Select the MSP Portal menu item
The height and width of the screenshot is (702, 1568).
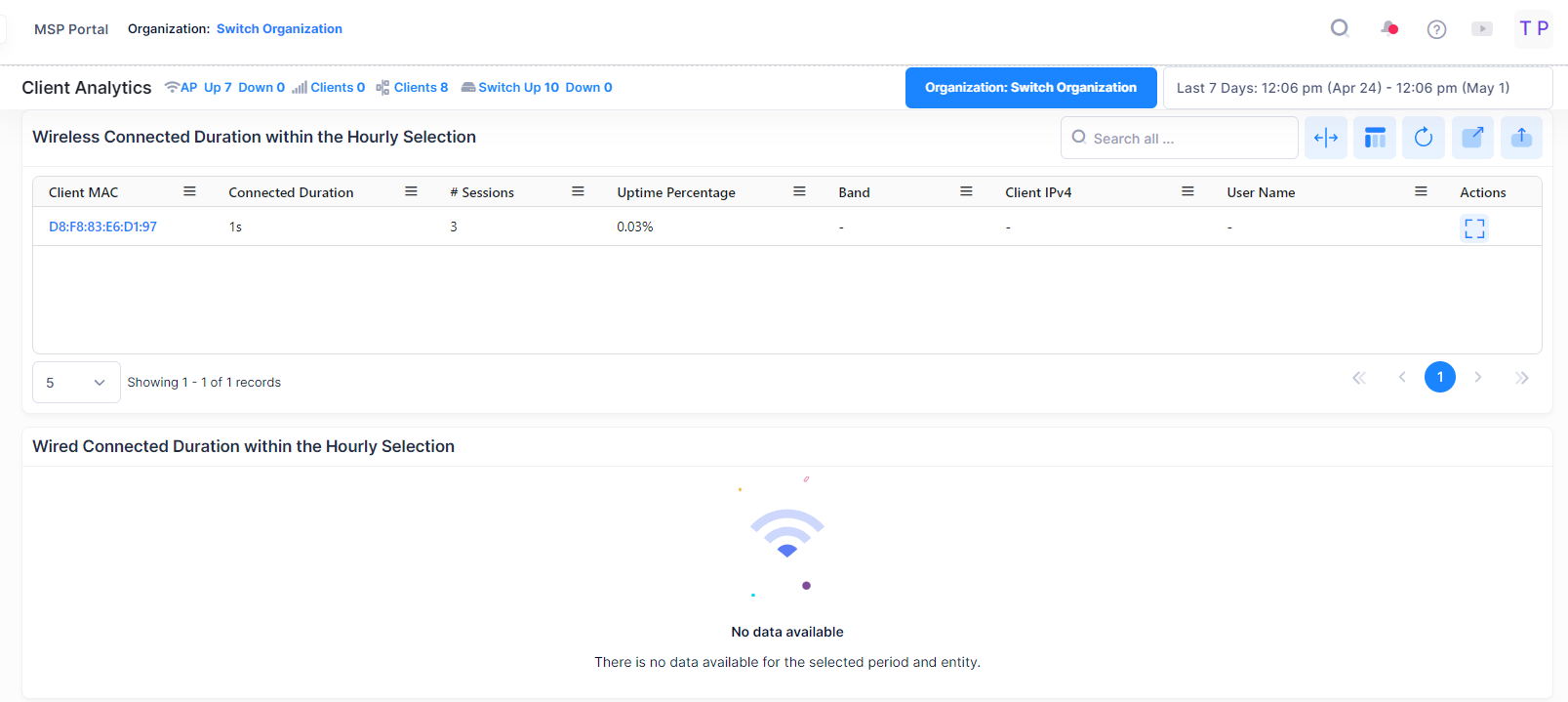[x=71, y=29]
